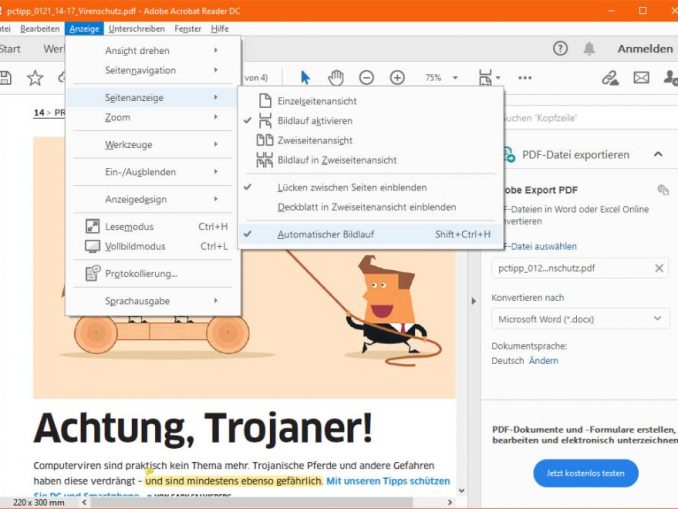This screenshot has width=678, height=509.
Task: Expand Werkzeuge submenu
Action: pos(153,144)
